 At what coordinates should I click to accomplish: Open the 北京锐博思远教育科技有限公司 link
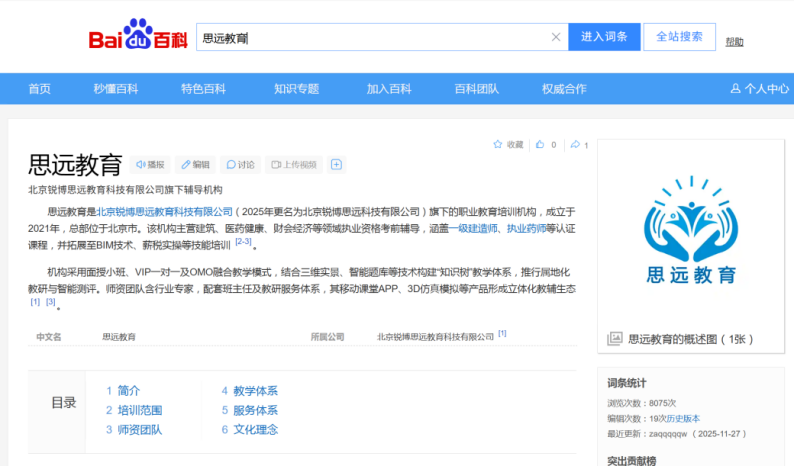coord(164,212)
